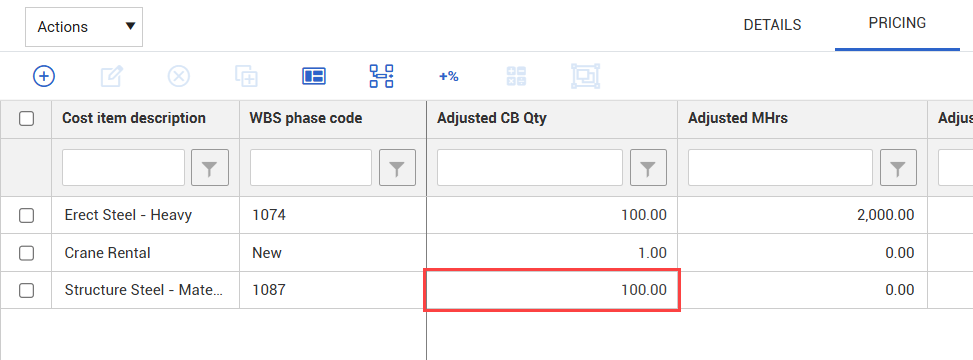Click WBS phase code 1074 cell
The height and width of the screenshot is (360, 973).
coord(333,215)
